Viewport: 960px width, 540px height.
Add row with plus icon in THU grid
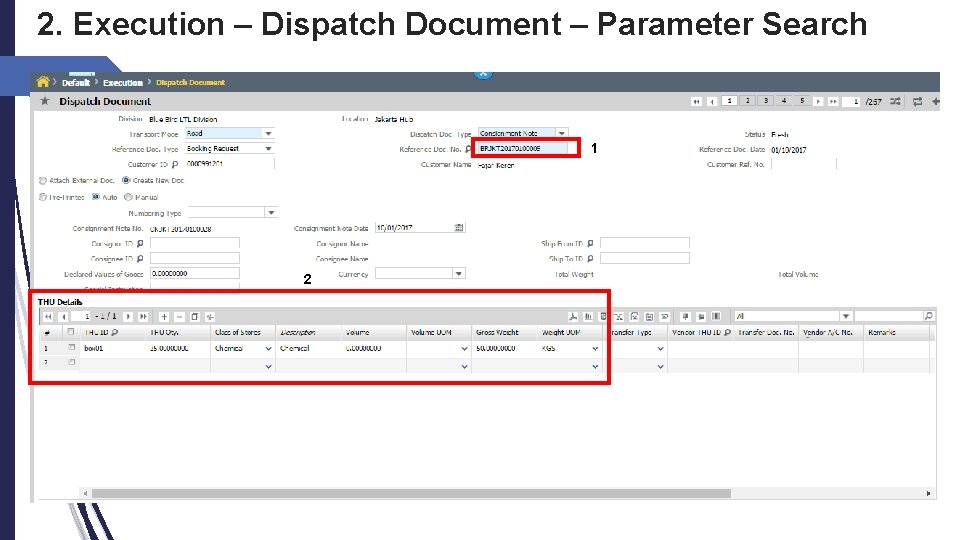164,317
